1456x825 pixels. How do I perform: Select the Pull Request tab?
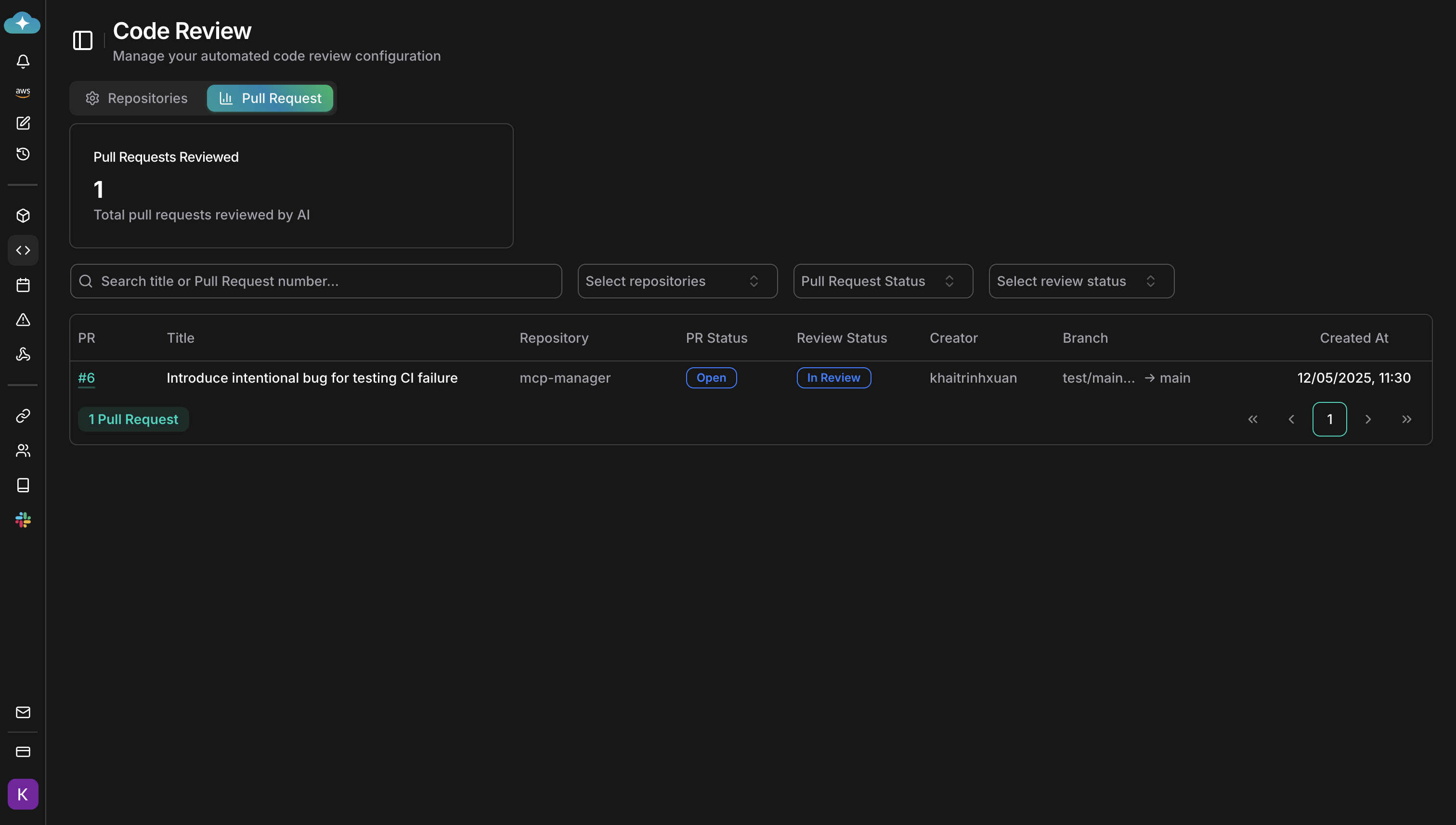tap(270, 99)
